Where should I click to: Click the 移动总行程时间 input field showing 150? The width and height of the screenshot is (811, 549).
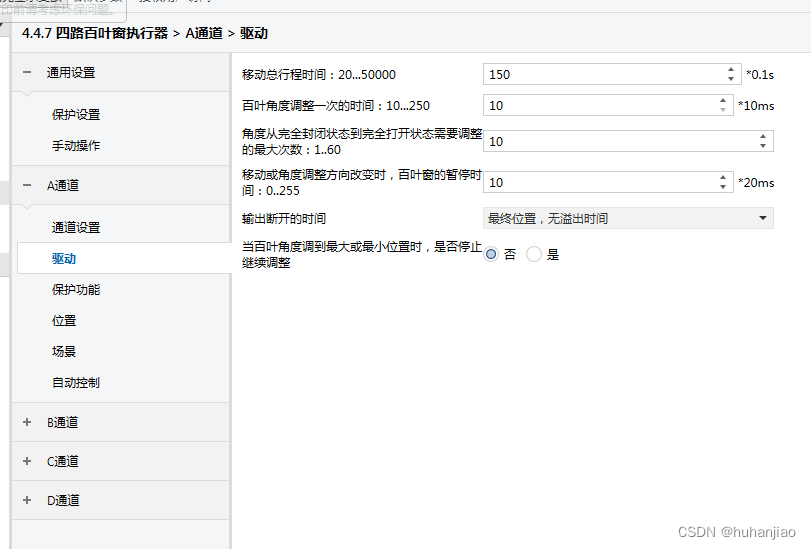[600, 75]
